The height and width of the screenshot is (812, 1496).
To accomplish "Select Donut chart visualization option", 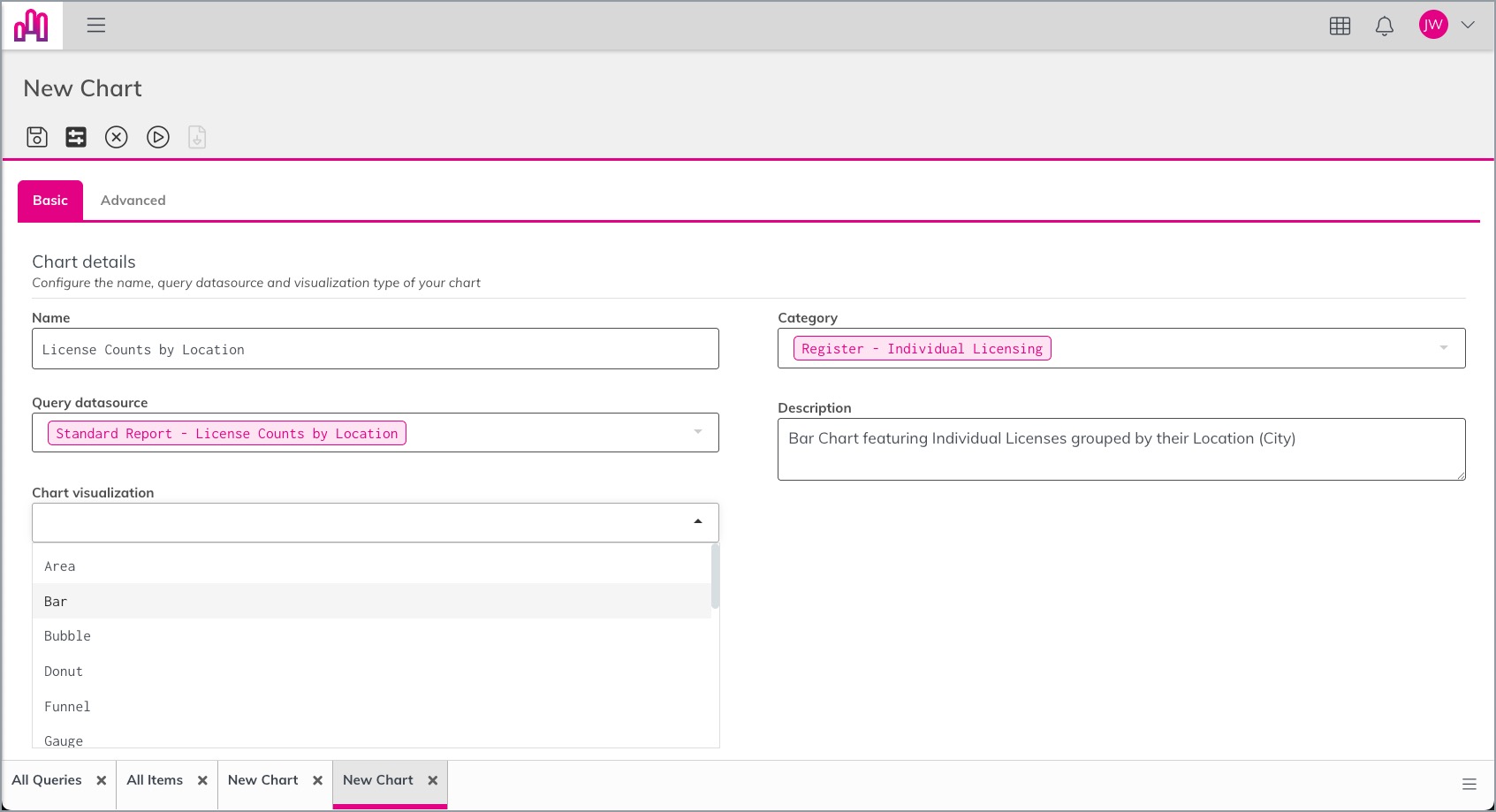I will pyautogui.click(x=371, y=672).
